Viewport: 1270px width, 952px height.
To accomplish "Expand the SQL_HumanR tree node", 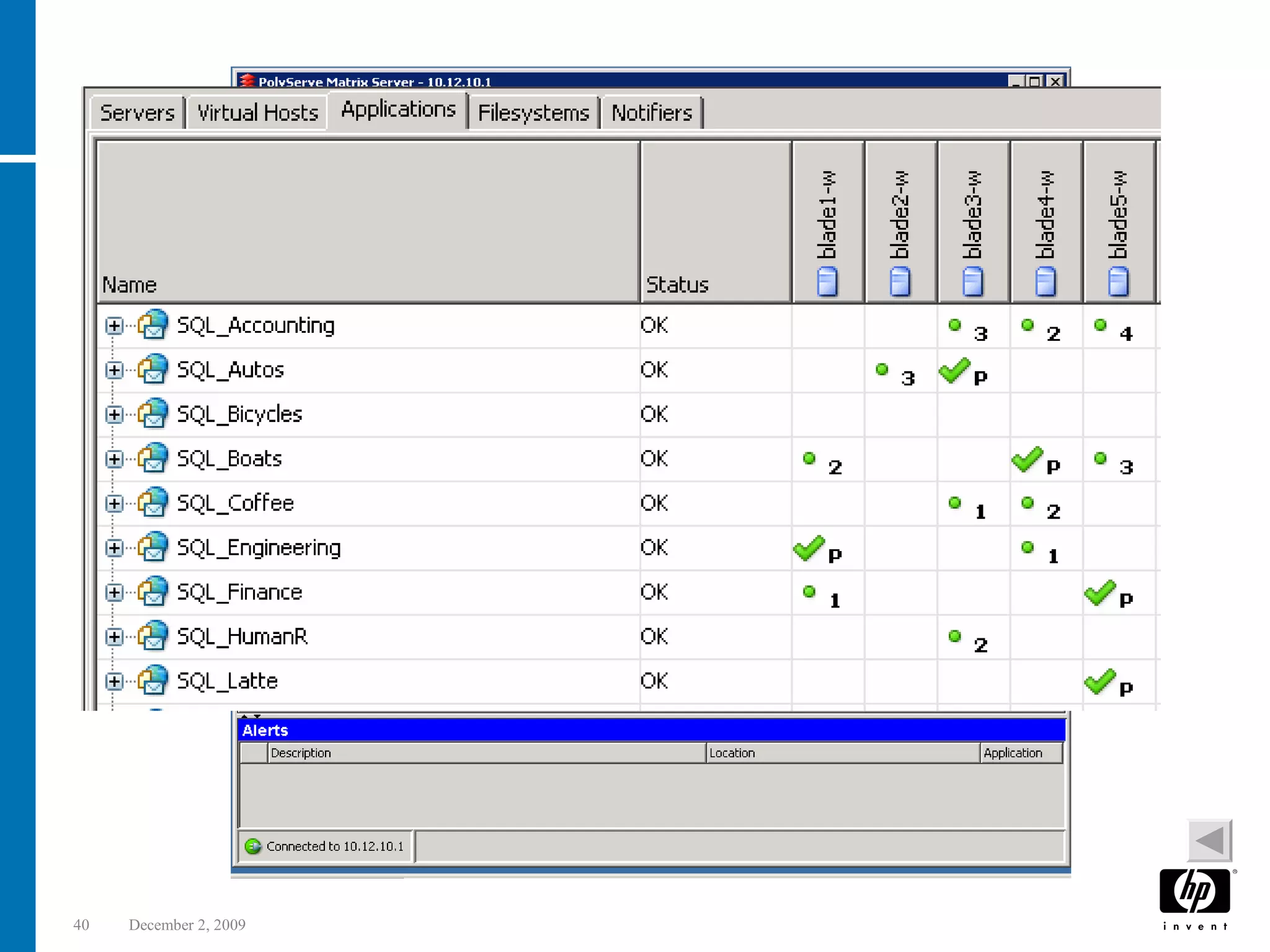I will (x=114, y=637).
